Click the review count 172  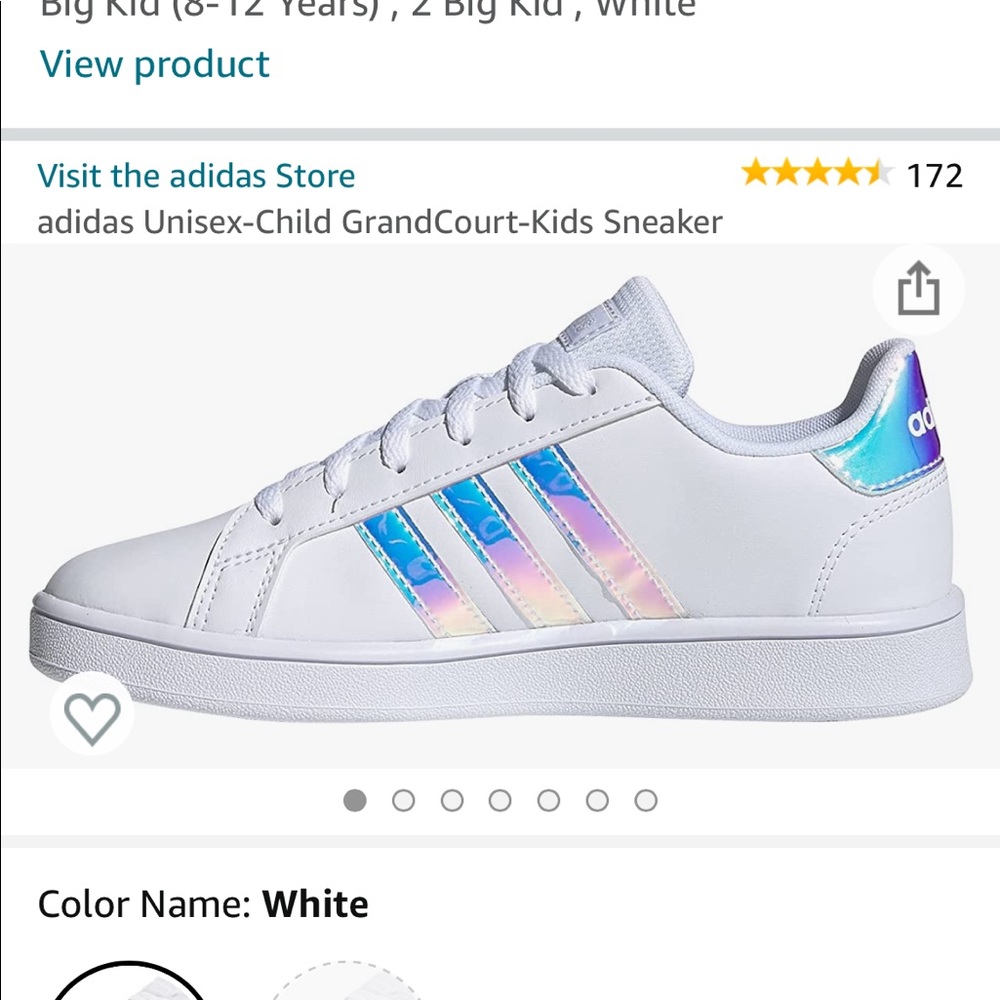click(x=934, y=176)
